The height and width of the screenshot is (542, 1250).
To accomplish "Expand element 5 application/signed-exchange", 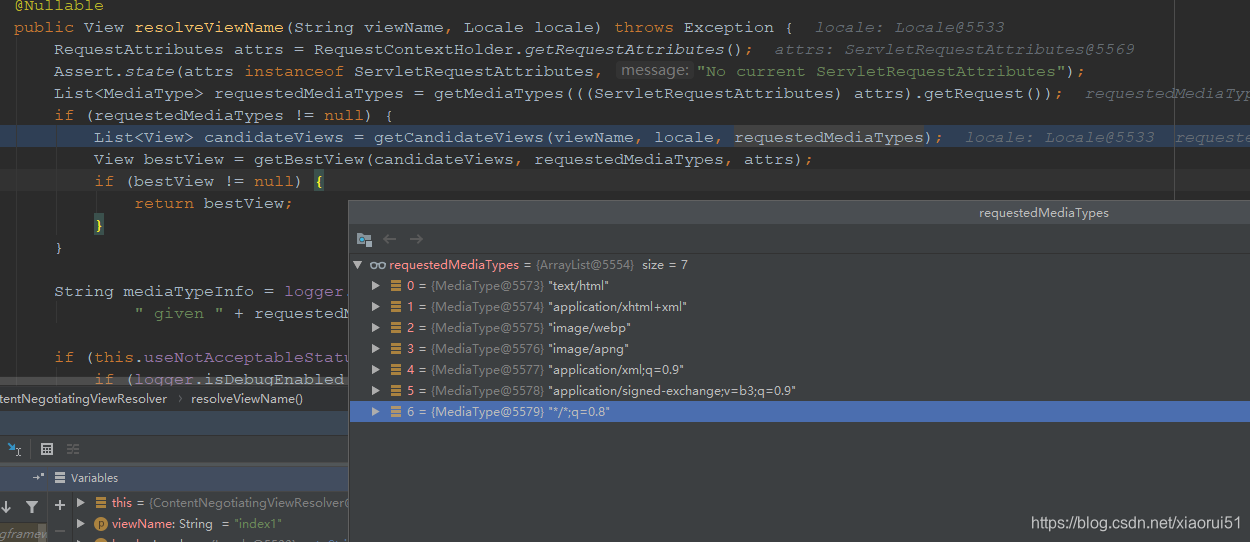I will (376, 391).
